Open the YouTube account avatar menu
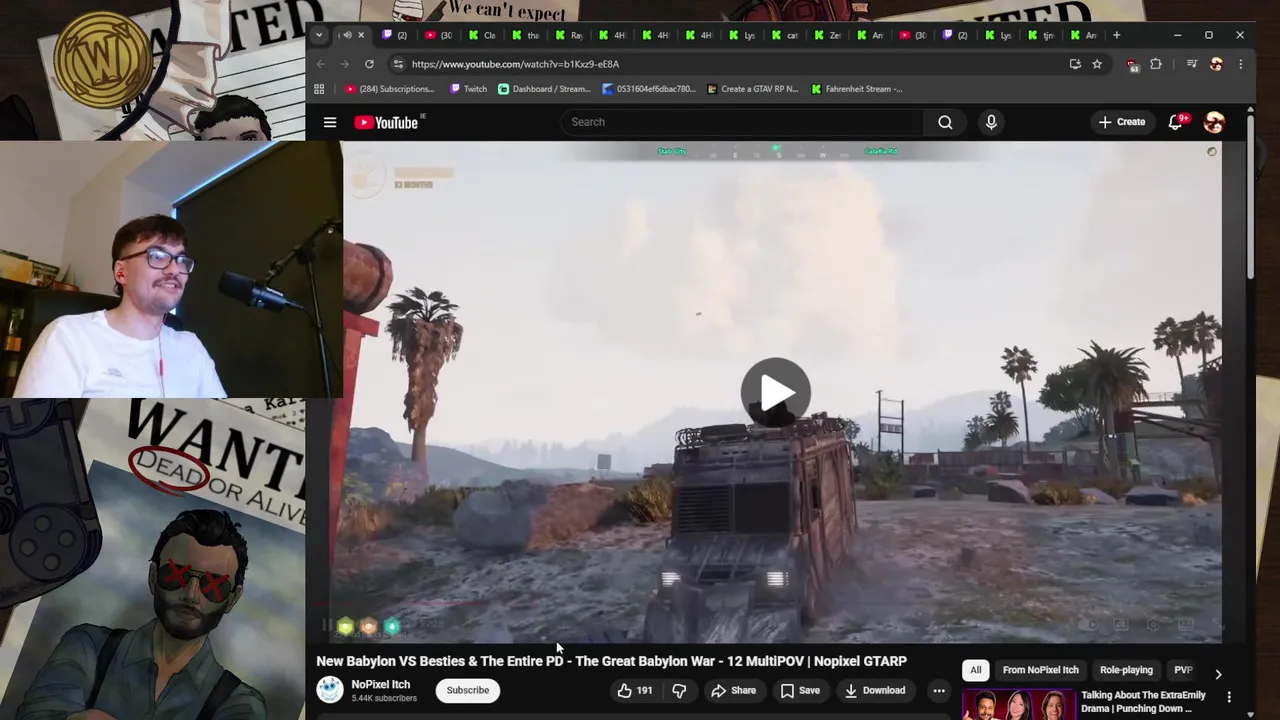Image resolution: width=1280 pixels, height=720 pixels. 1214,122
